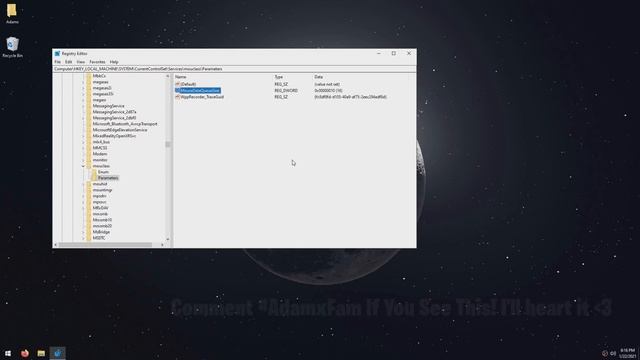The height and width of the screenshot is (360, 640).
Task: Open the Windows Start menu
Action: [8, 353]
